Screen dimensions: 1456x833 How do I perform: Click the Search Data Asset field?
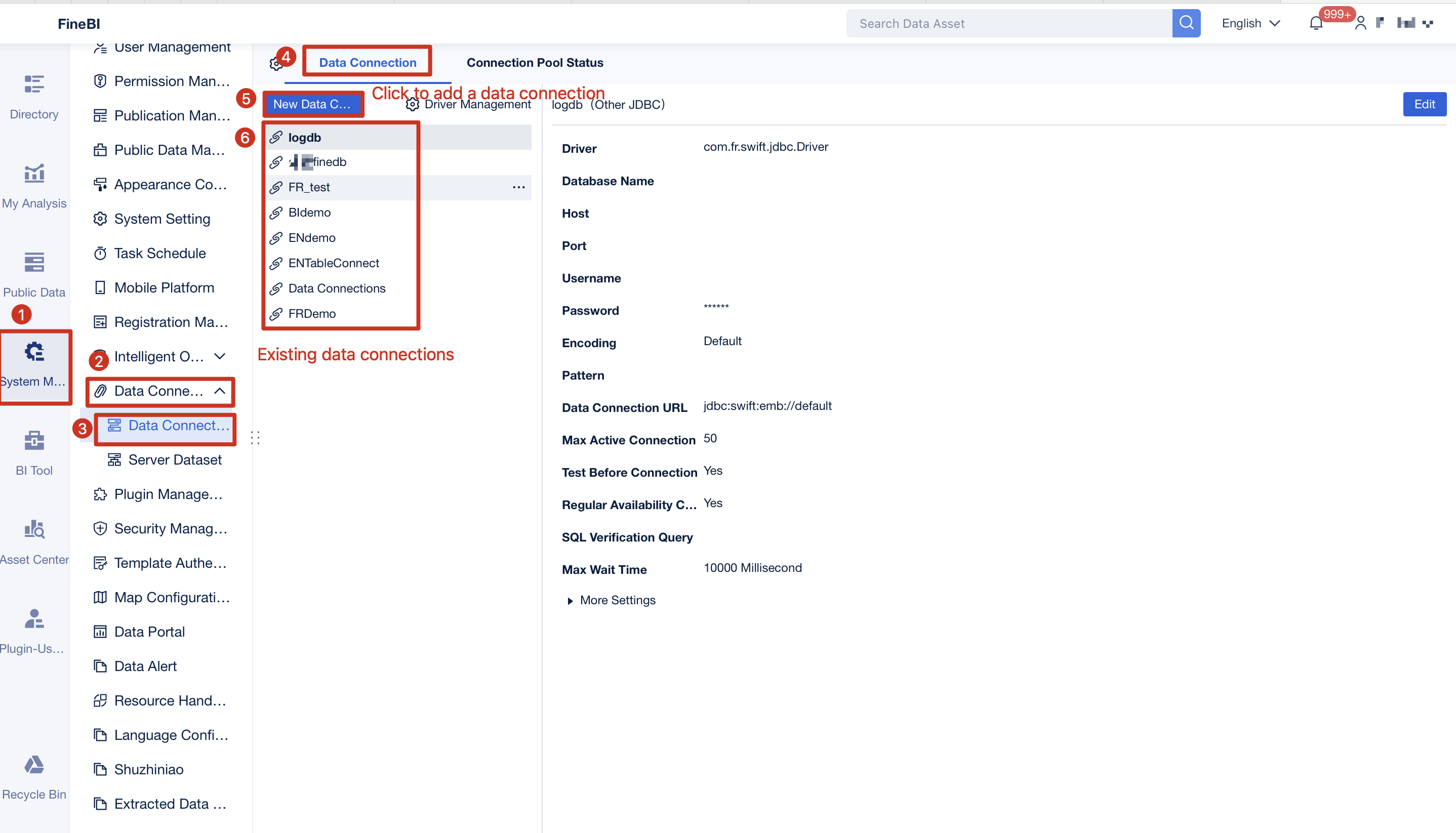(1007, 23)
